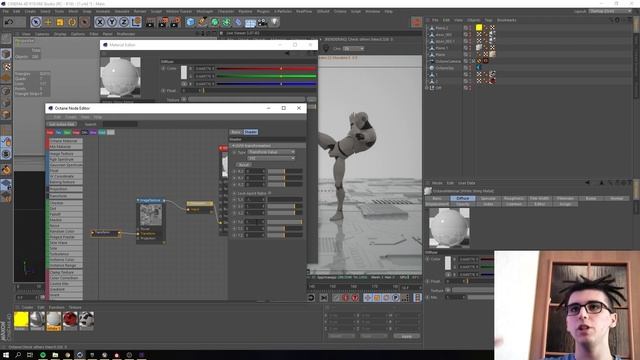The width and height of the screenshot is (640, 360).
Task: Open the Deformer objects icon
Action: tap(238, 22)
